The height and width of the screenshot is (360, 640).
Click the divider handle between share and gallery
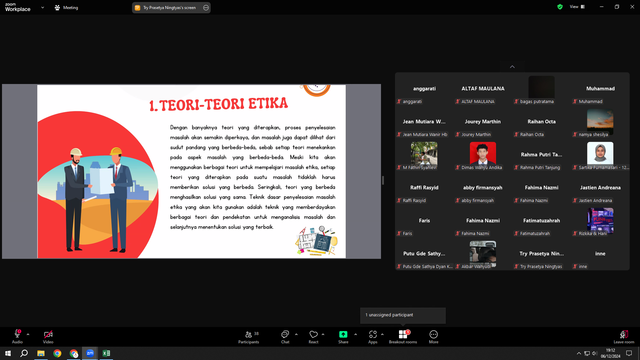tap(383, 180)
